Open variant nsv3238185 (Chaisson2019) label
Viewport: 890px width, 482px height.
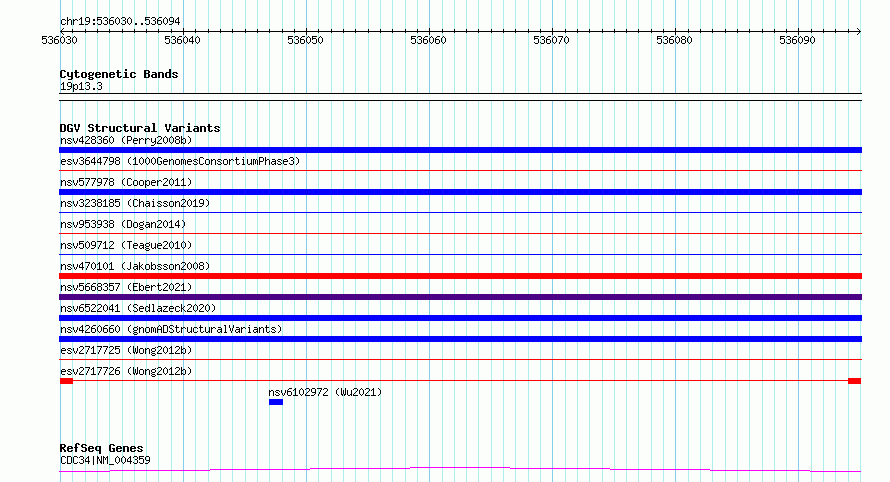pos(135,203)
